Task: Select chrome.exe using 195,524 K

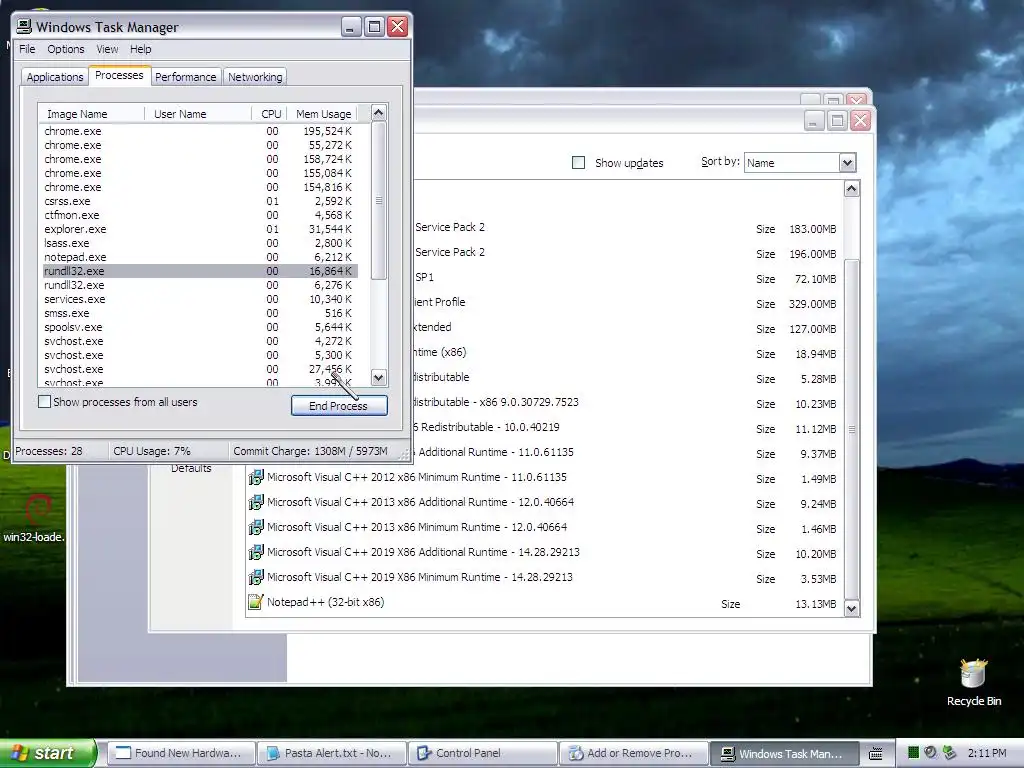Action: pos(200,131)
